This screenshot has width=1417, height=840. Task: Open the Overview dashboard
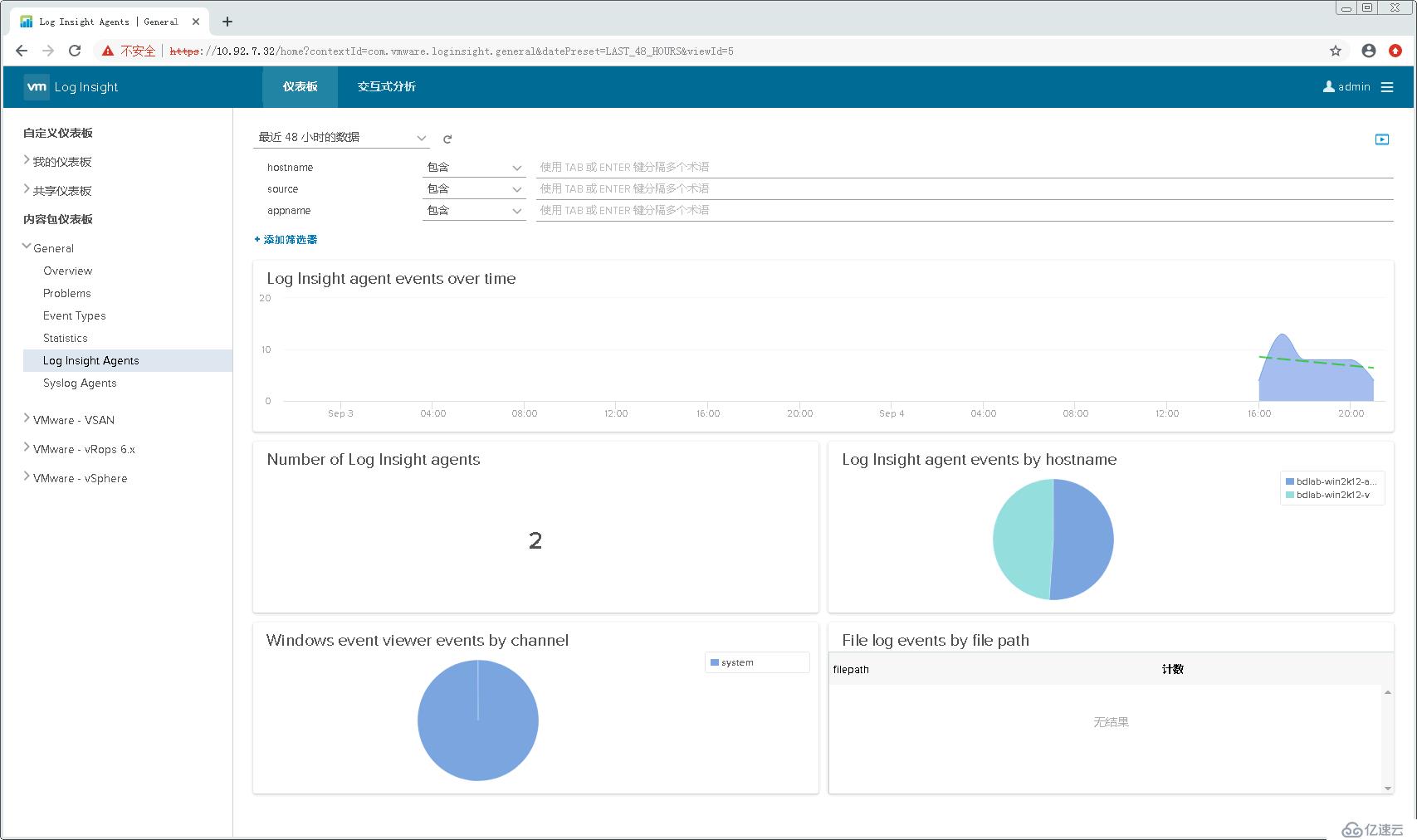click(x=68, y=271)
